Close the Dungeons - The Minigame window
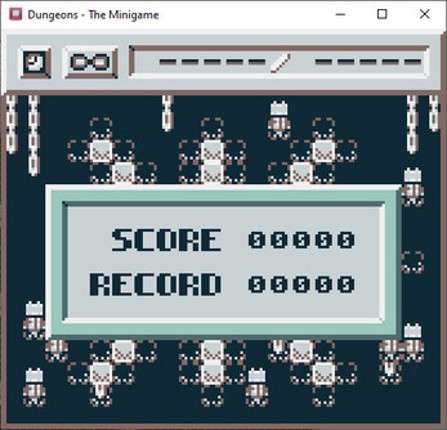 click(424, 14)
